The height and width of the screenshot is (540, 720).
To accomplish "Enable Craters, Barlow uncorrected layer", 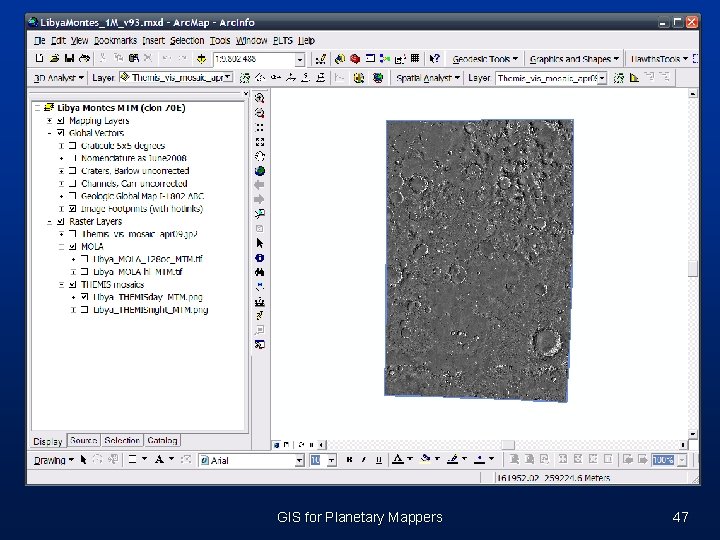I will 73,170.
